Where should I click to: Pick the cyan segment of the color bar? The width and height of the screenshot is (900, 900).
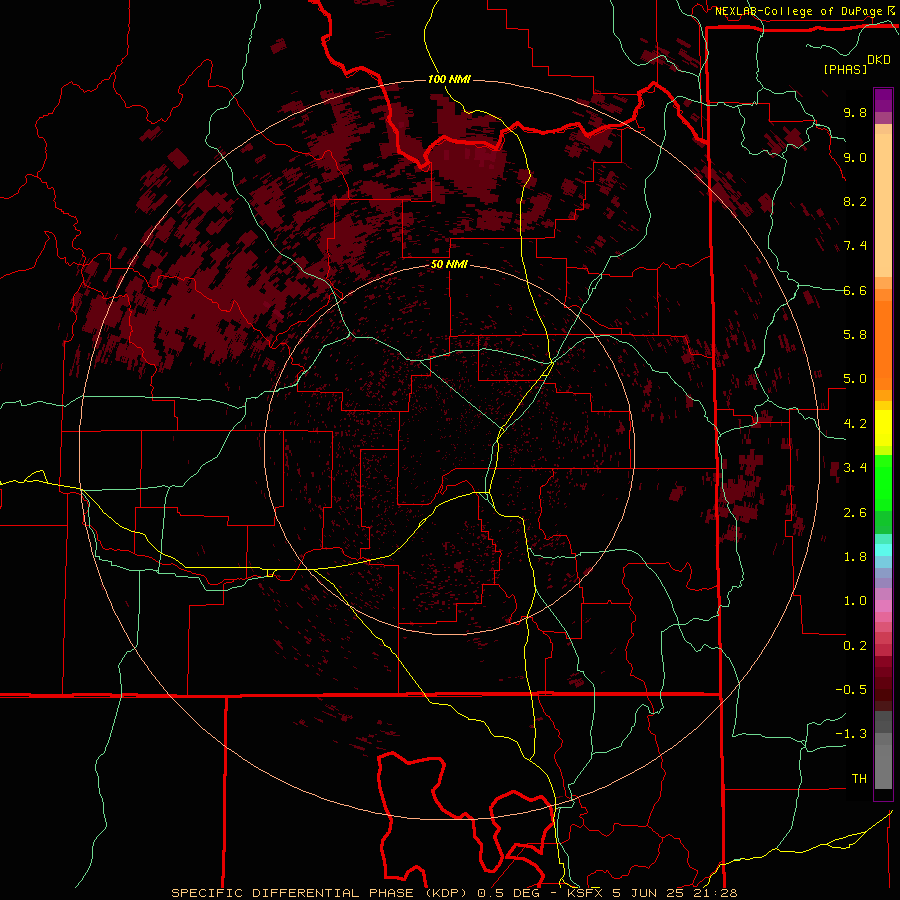(883, 550)
